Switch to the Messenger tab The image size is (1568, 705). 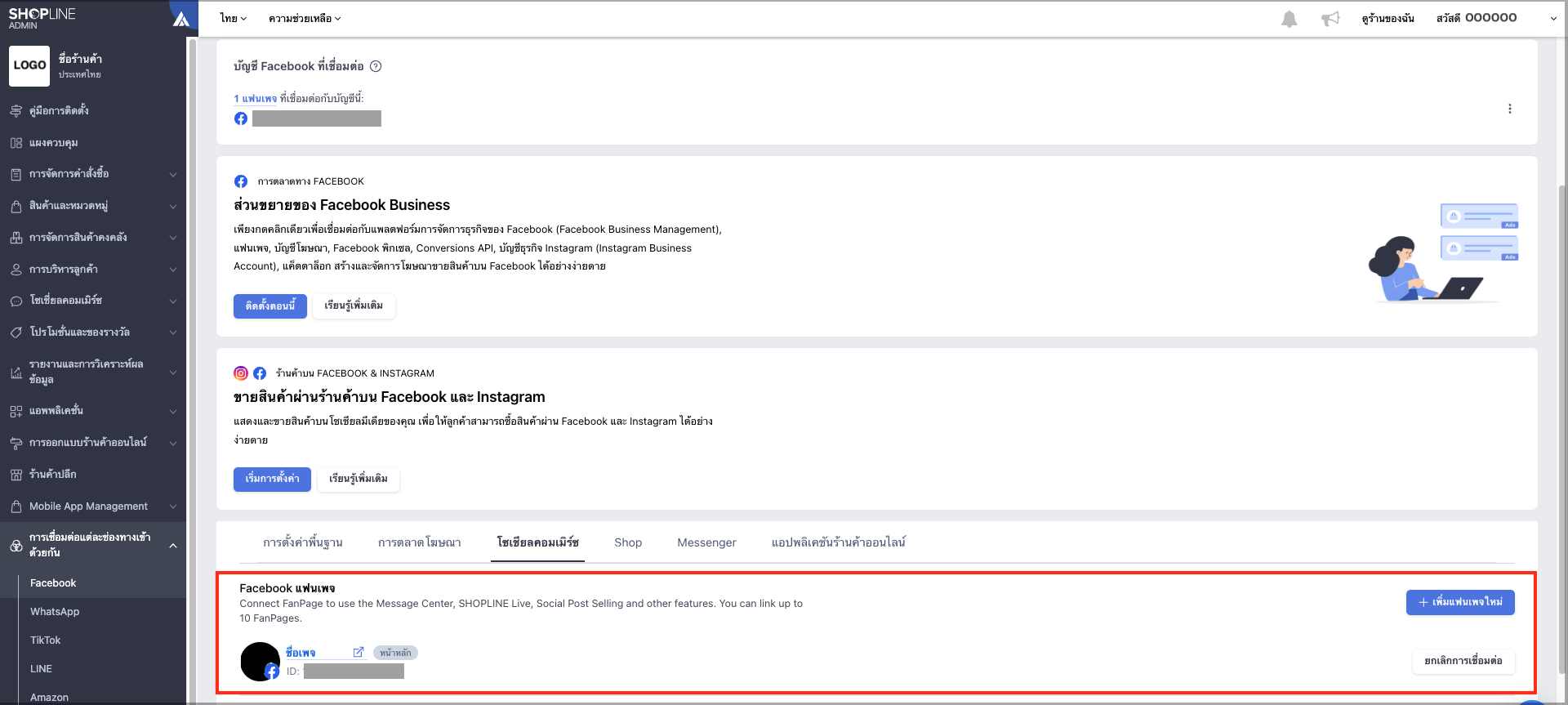(x=706, y=542)
